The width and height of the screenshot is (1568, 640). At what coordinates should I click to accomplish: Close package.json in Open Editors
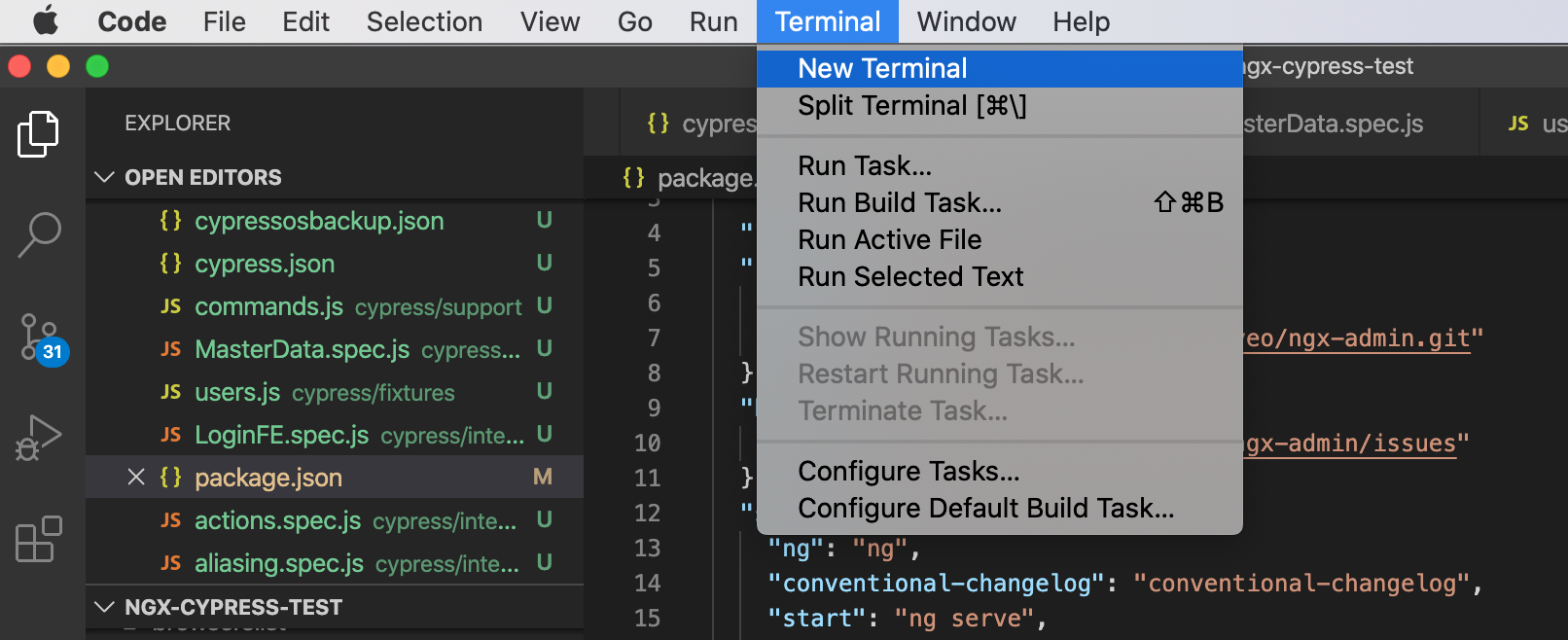(136, 478)
